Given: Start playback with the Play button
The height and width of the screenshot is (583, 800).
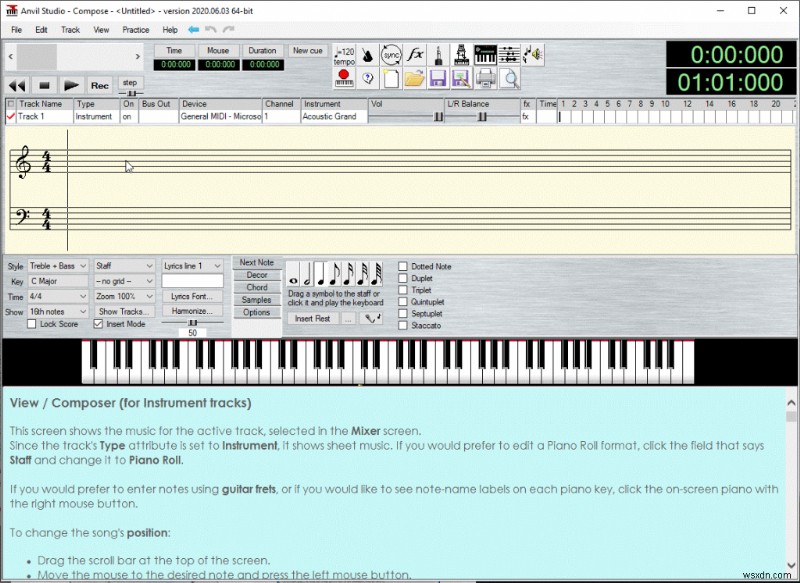Looking at the screenshot, I should [x=72, y=85].
